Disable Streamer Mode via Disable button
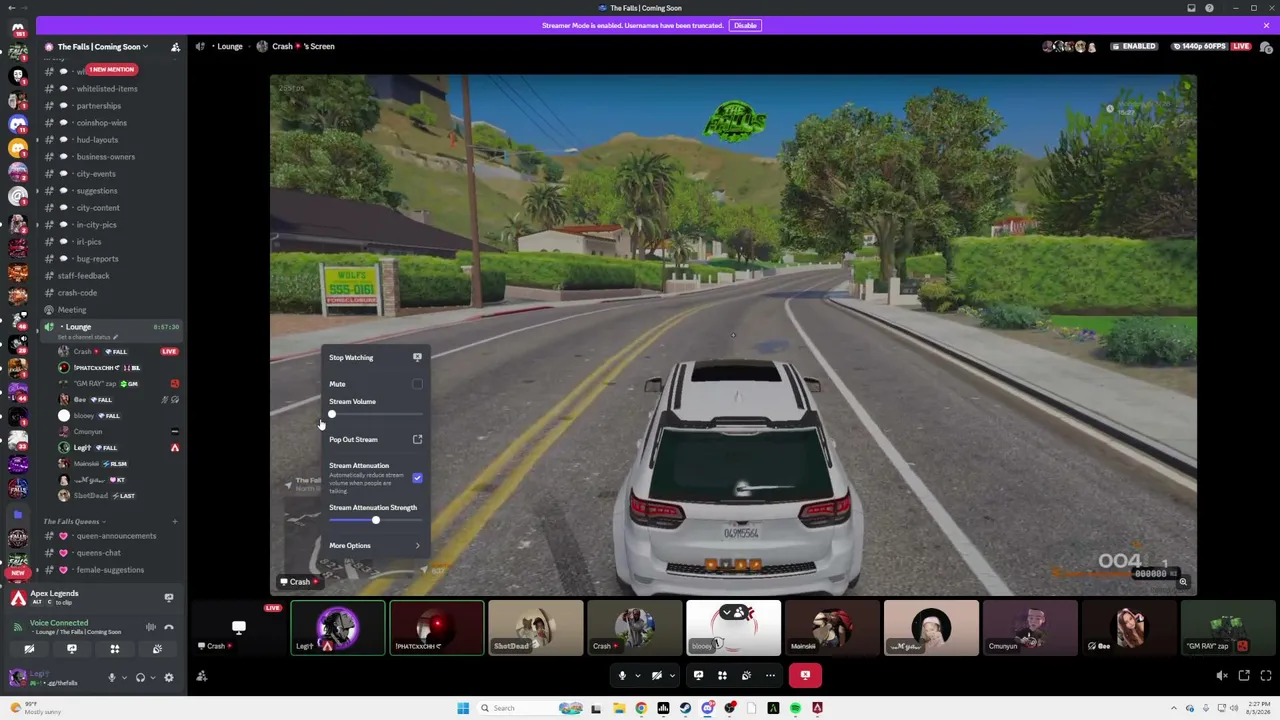Screen dimensions: 1280x720 tap(745, 26)
